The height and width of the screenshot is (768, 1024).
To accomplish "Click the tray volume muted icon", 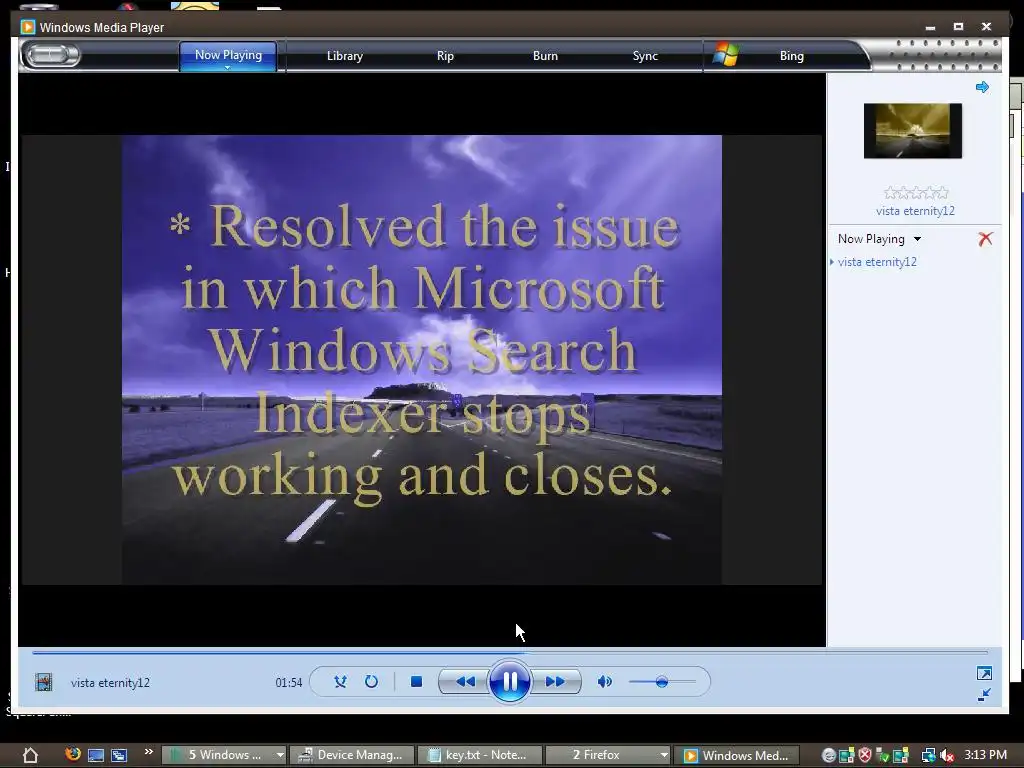I will pos(947,756).
